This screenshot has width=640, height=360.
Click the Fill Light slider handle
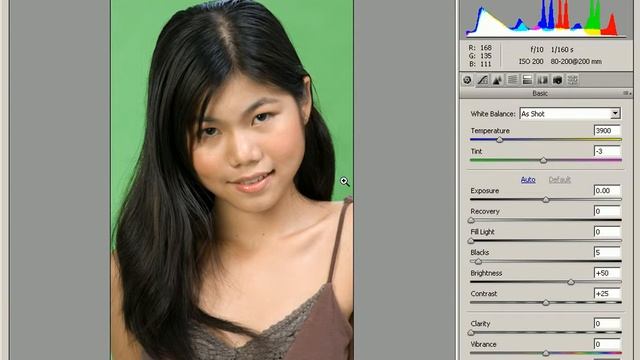click(471, 241)
